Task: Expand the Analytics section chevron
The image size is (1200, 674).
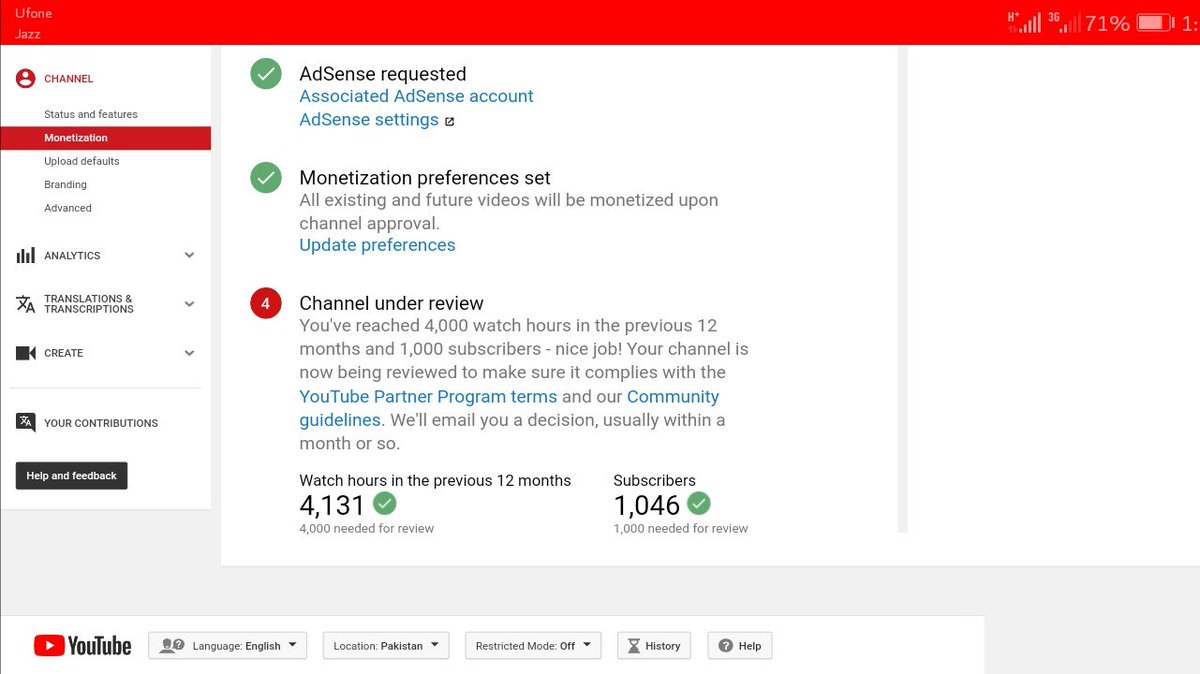Action: click(190, 255)
